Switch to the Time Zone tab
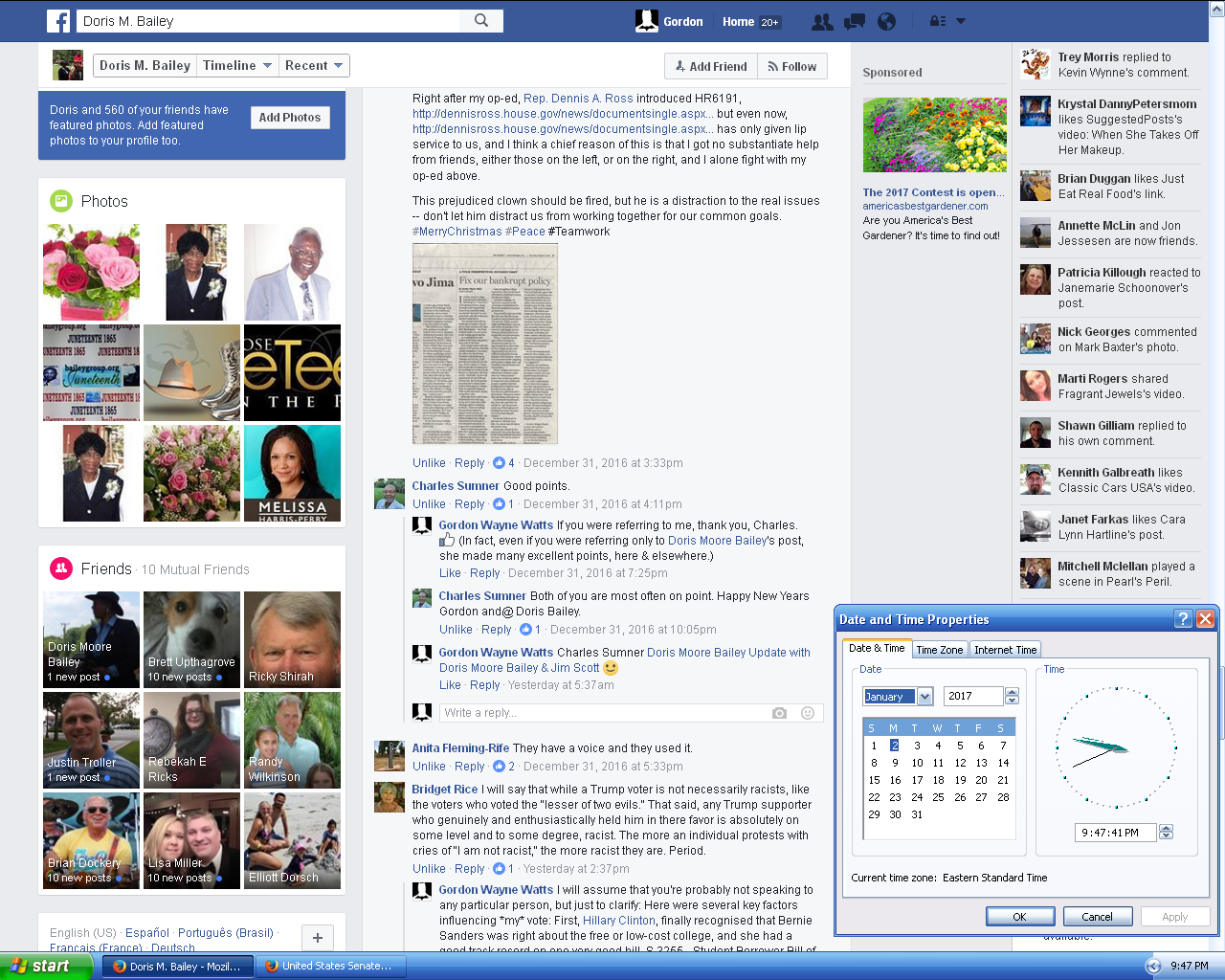Viewport: 1225px width, 980px height. [x=939, y=650]
